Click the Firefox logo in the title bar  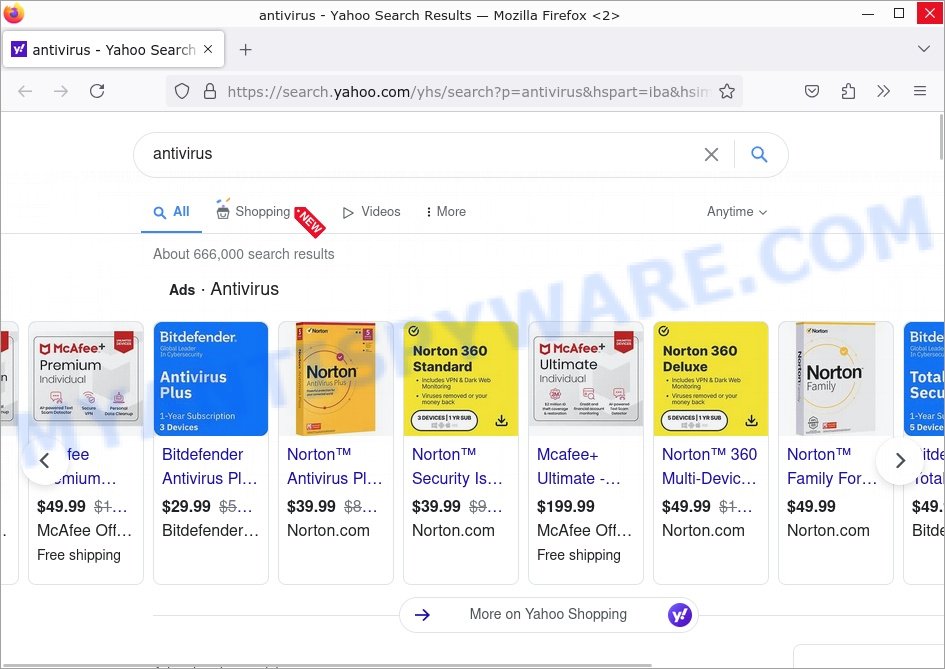click(13, 13)
